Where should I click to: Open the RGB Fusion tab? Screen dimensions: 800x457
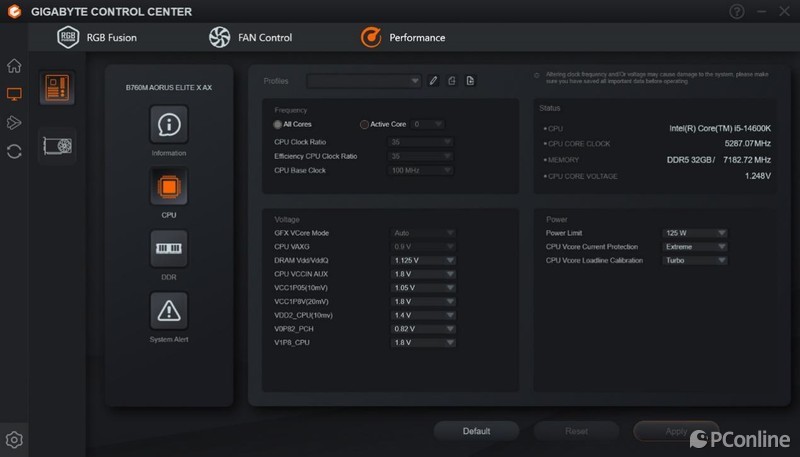(97, 37)
